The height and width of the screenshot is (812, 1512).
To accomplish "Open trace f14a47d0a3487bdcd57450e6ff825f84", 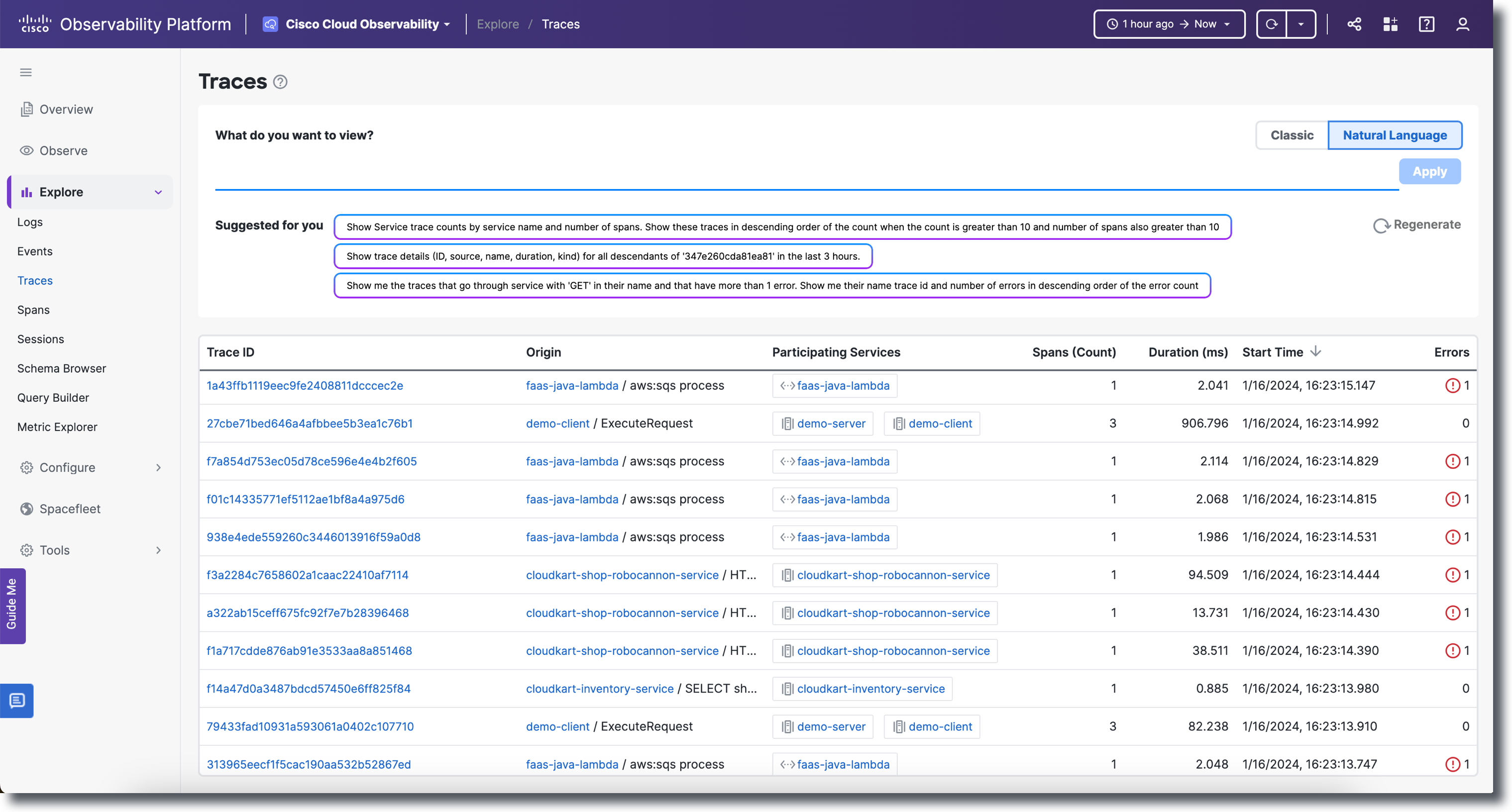I will click(x=308, y=689).
